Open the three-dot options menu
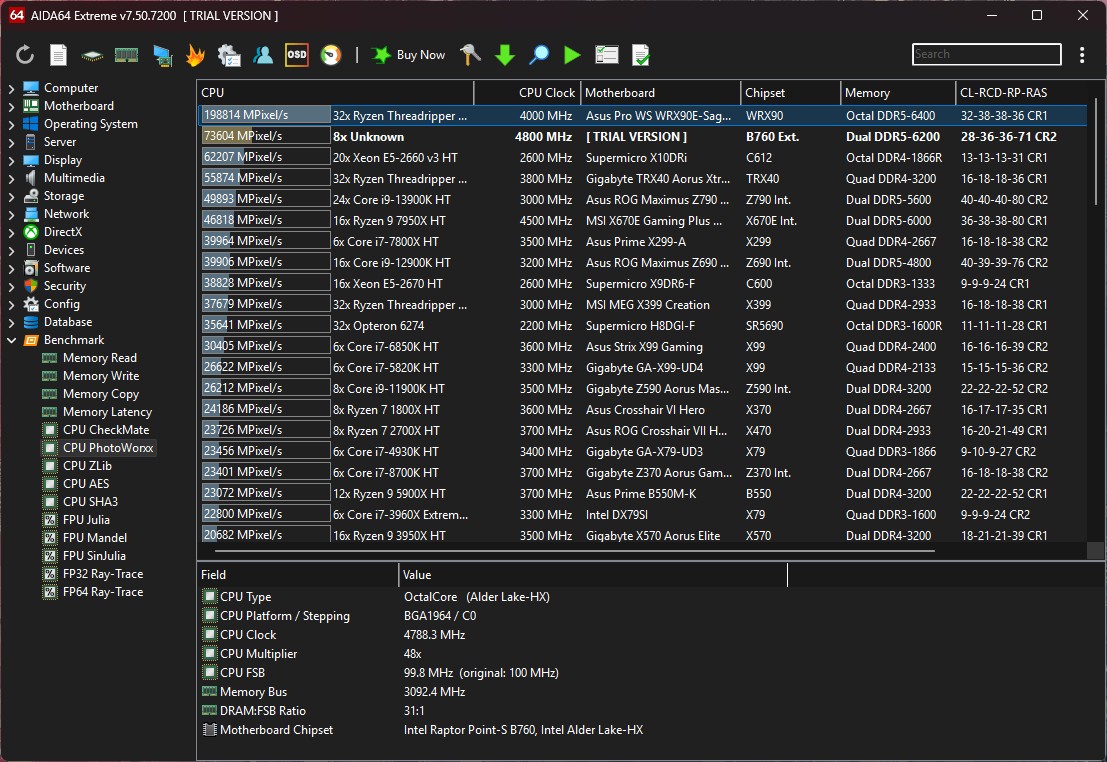Viewport: 1107px width, 762px height. pos(1082,55)
